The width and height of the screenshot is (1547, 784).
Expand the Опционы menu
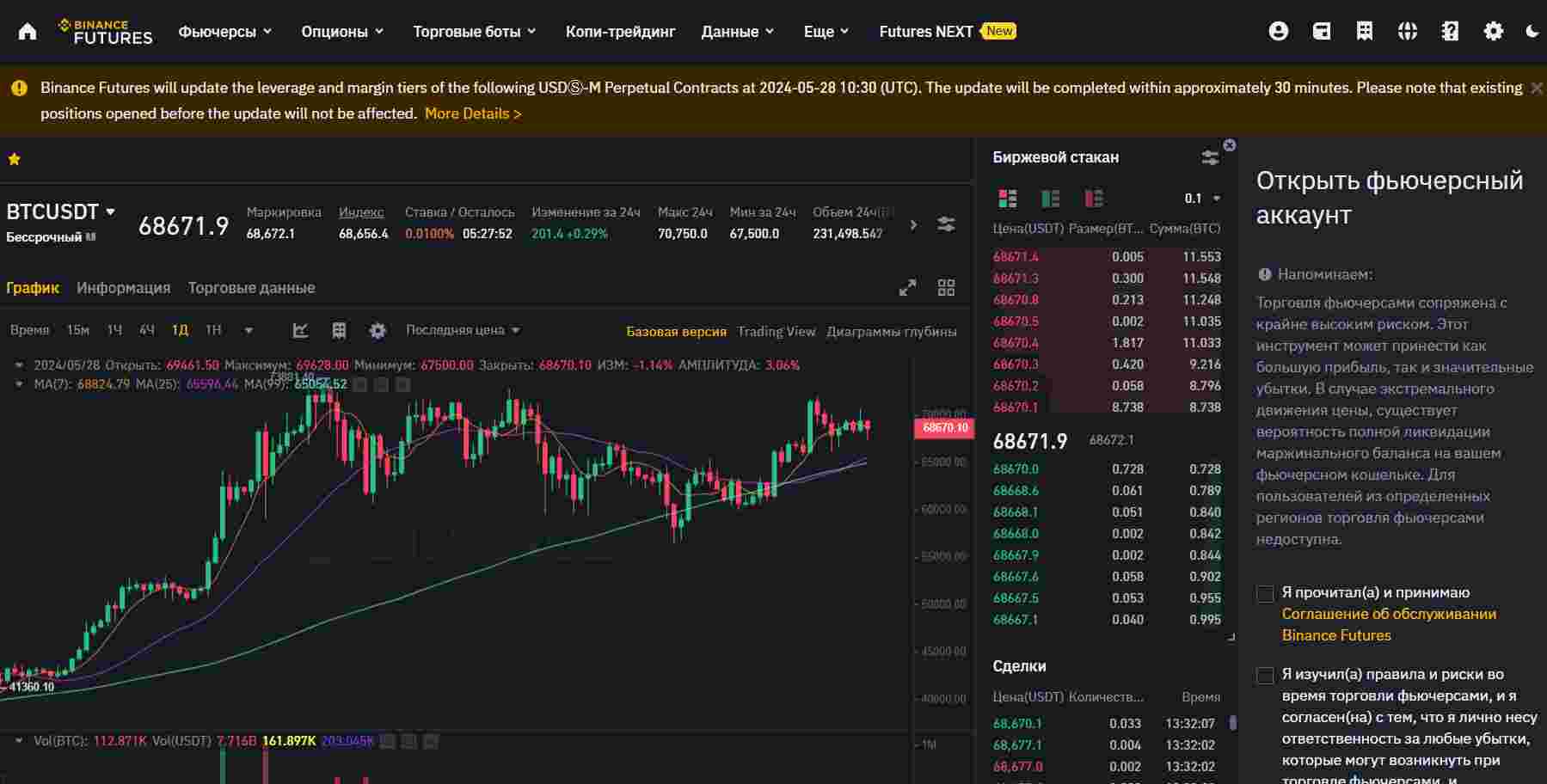click(x=342, y=32)
